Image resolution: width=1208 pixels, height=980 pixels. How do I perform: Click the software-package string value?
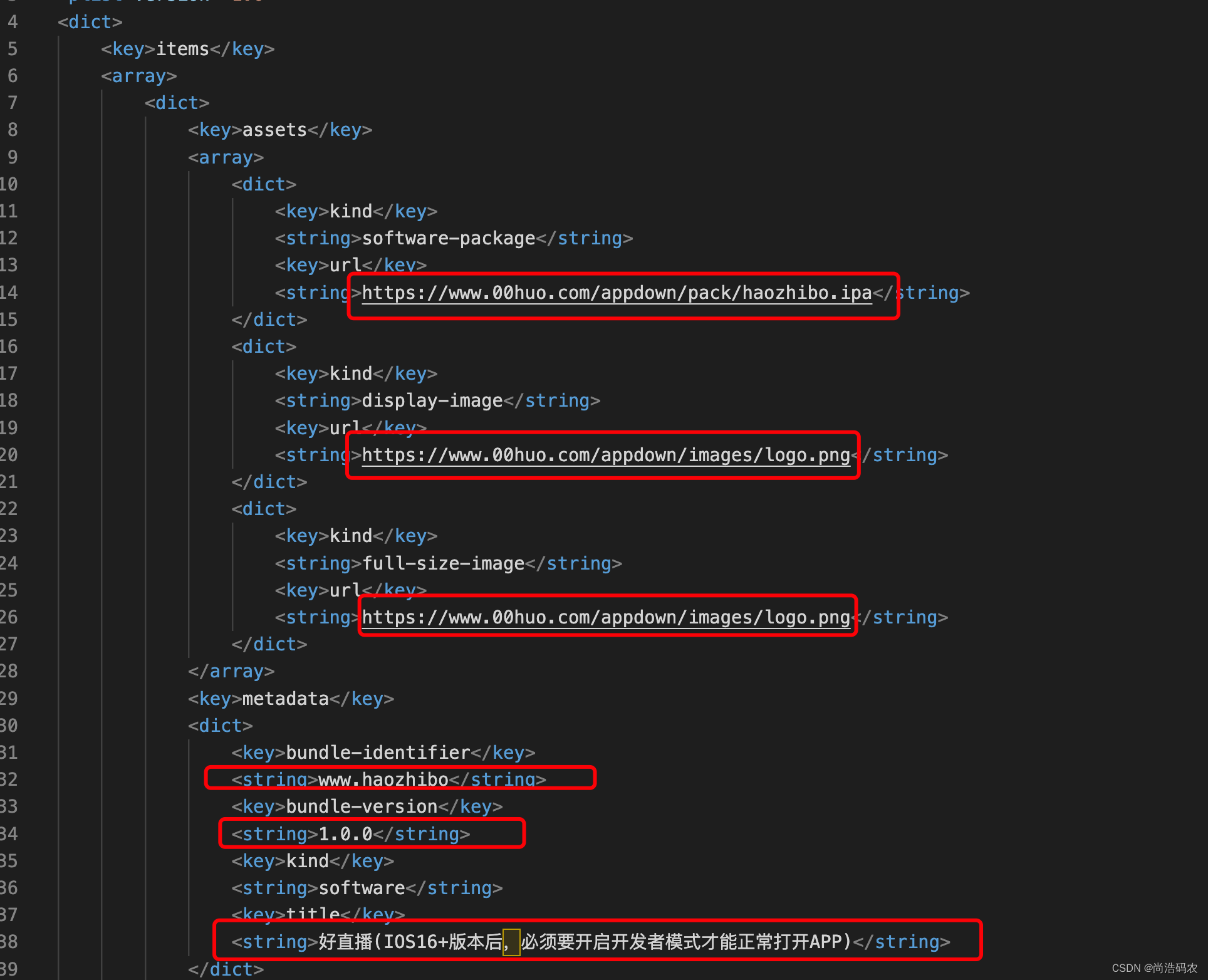(449, 239)
